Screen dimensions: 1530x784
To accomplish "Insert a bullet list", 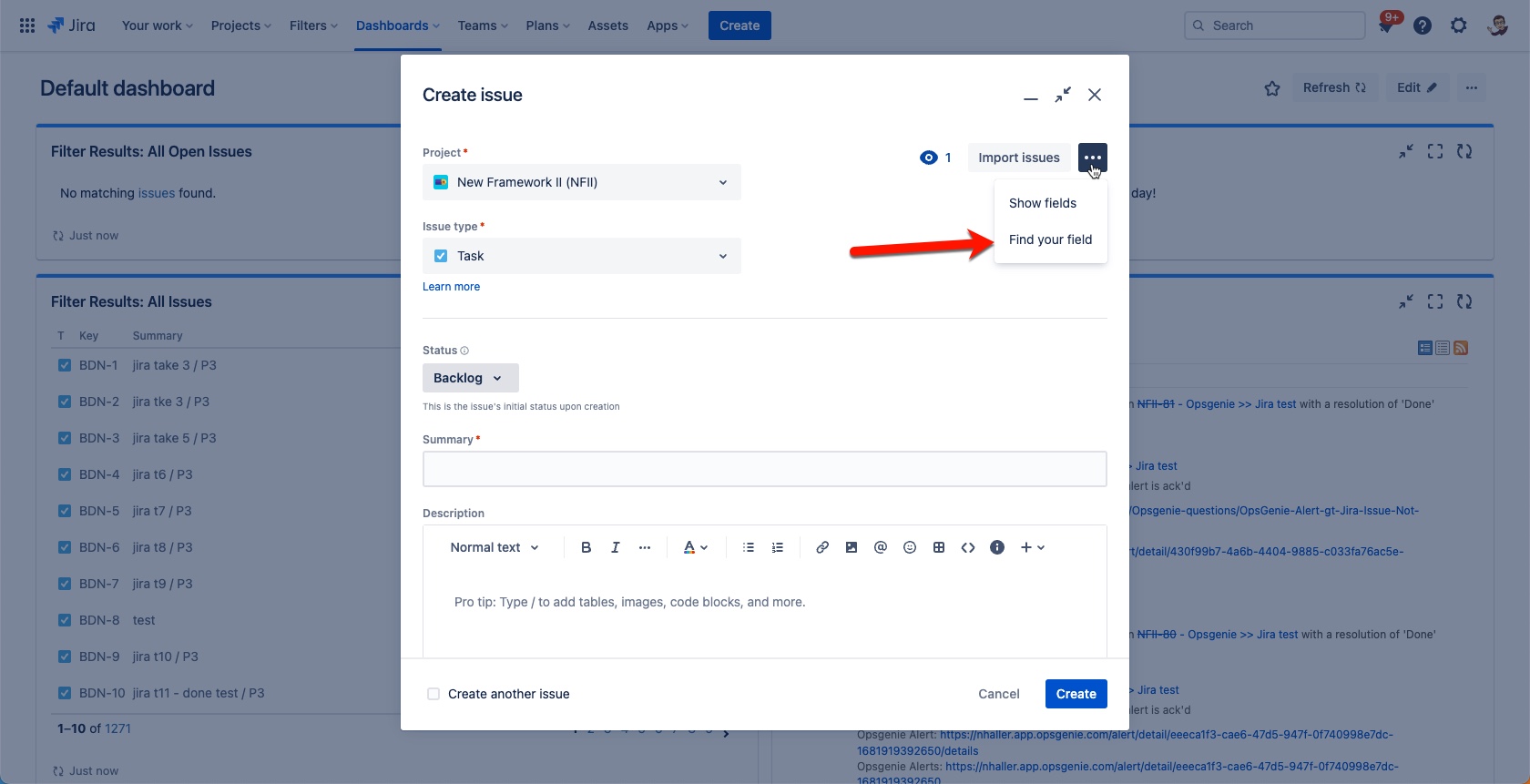I will tap(749, 547).
